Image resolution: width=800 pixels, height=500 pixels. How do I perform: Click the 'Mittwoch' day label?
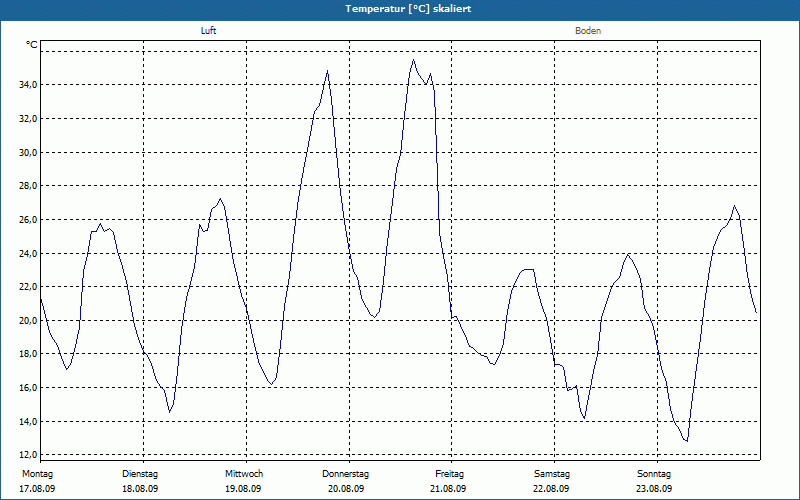244,474
